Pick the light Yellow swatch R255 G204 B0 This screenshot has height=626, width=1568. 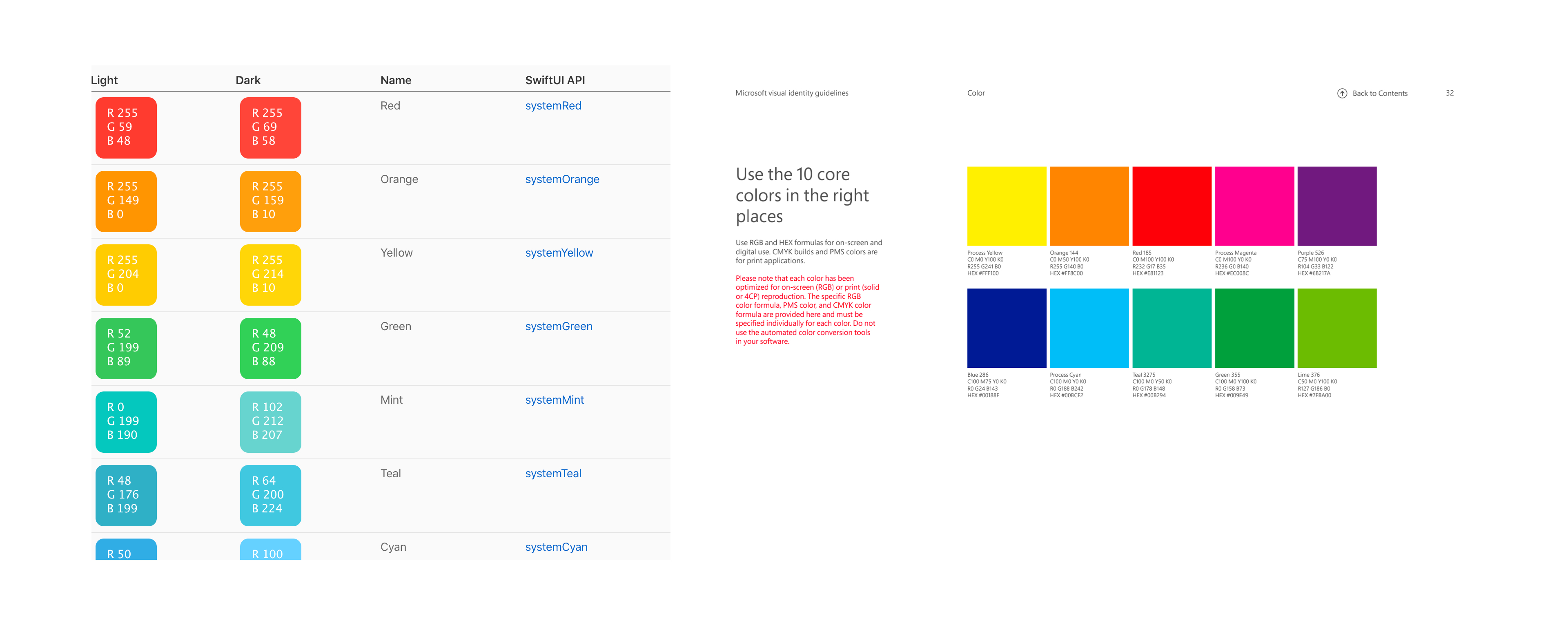pos(126,275)
